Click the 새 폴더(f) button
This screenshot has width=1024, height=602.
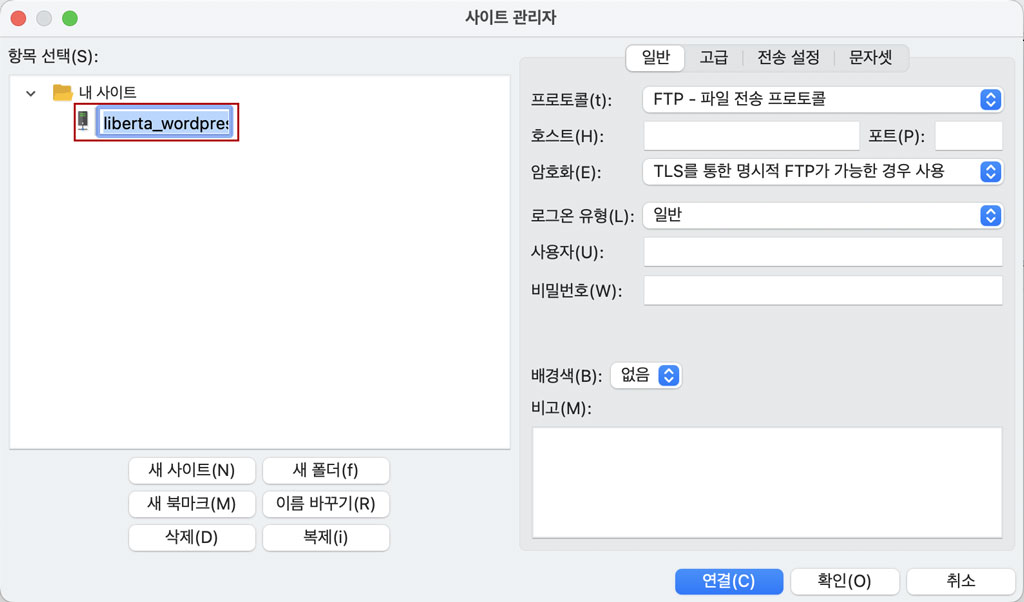click(325, 470)
